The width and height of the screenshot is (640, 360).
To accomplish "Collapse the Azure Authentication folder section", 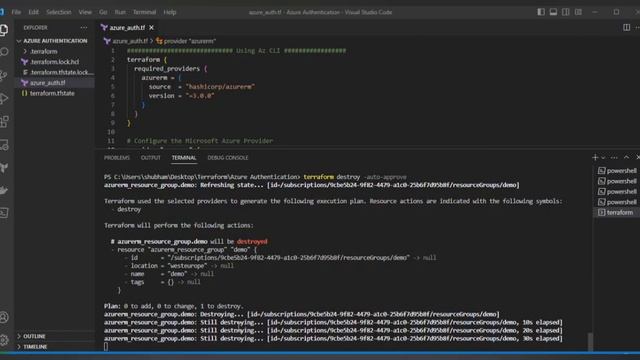I will pos(55,41).
